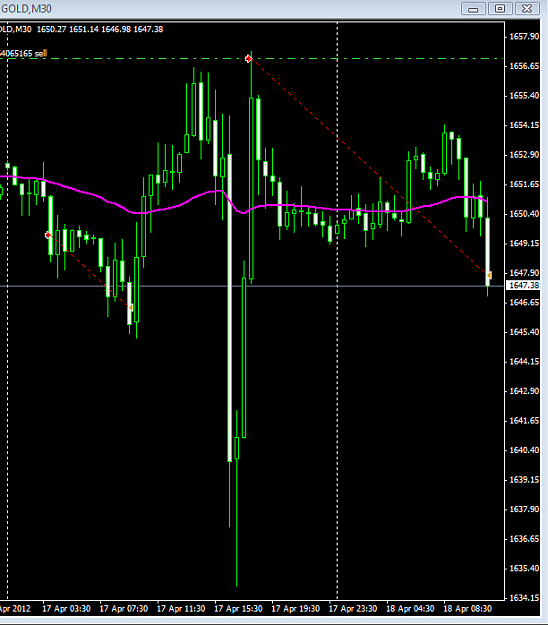Viewport: 548px width, 625px height.
Task: Select the '4065165 sell' order label
Action: pyautogui.click(x=24, y=53)
